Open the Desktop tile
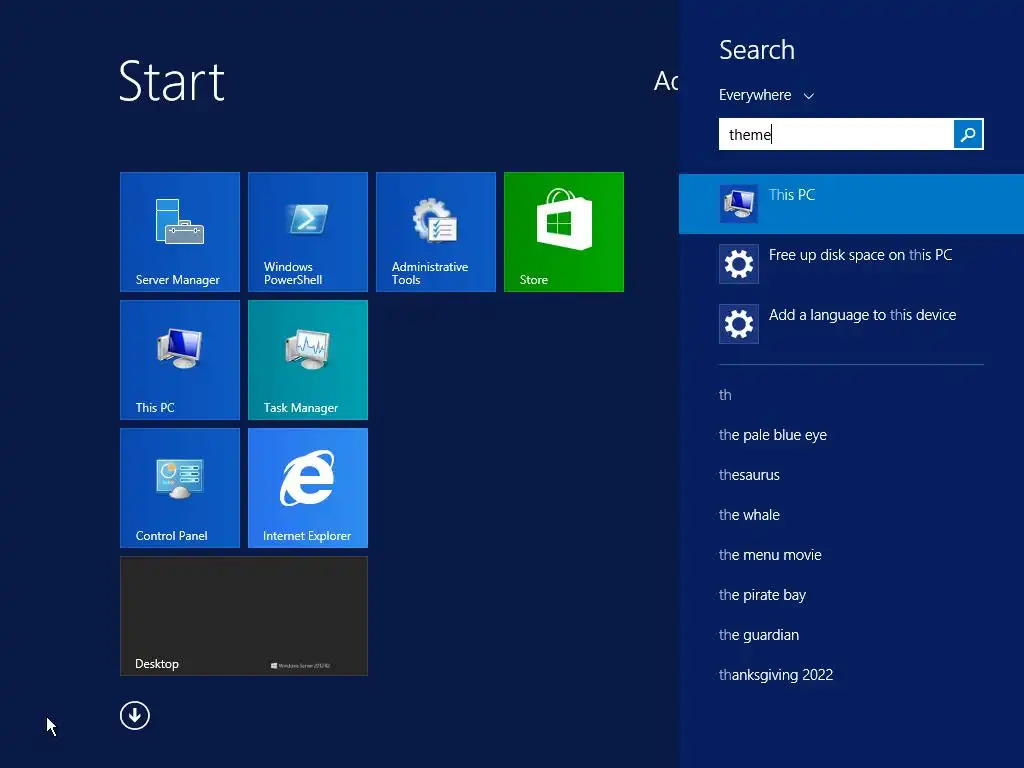Image resolution: width=1024 pixels, height=768 pixels. pyautogui.click(x=244, y=616)
